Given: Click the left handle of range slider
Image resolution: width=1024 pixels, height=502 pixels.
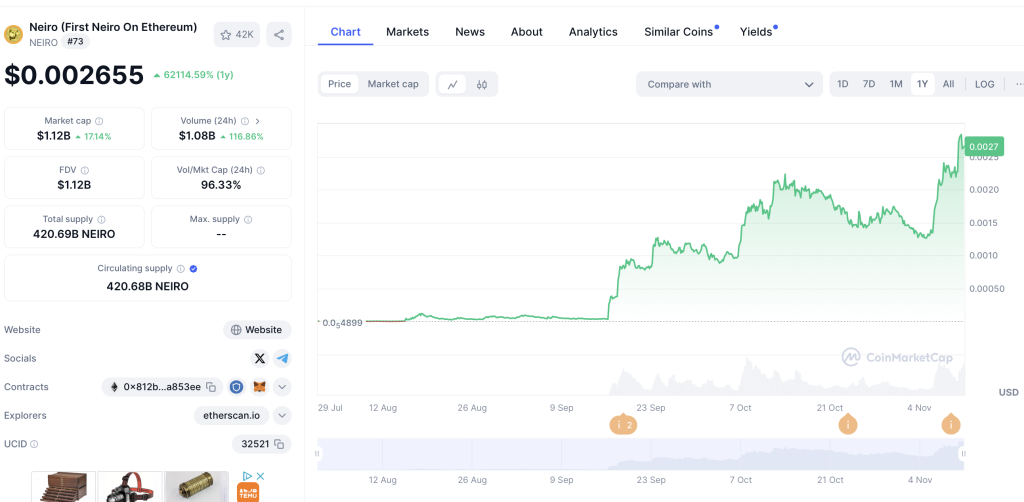Looking at the screenshot, I should point(318,454).
